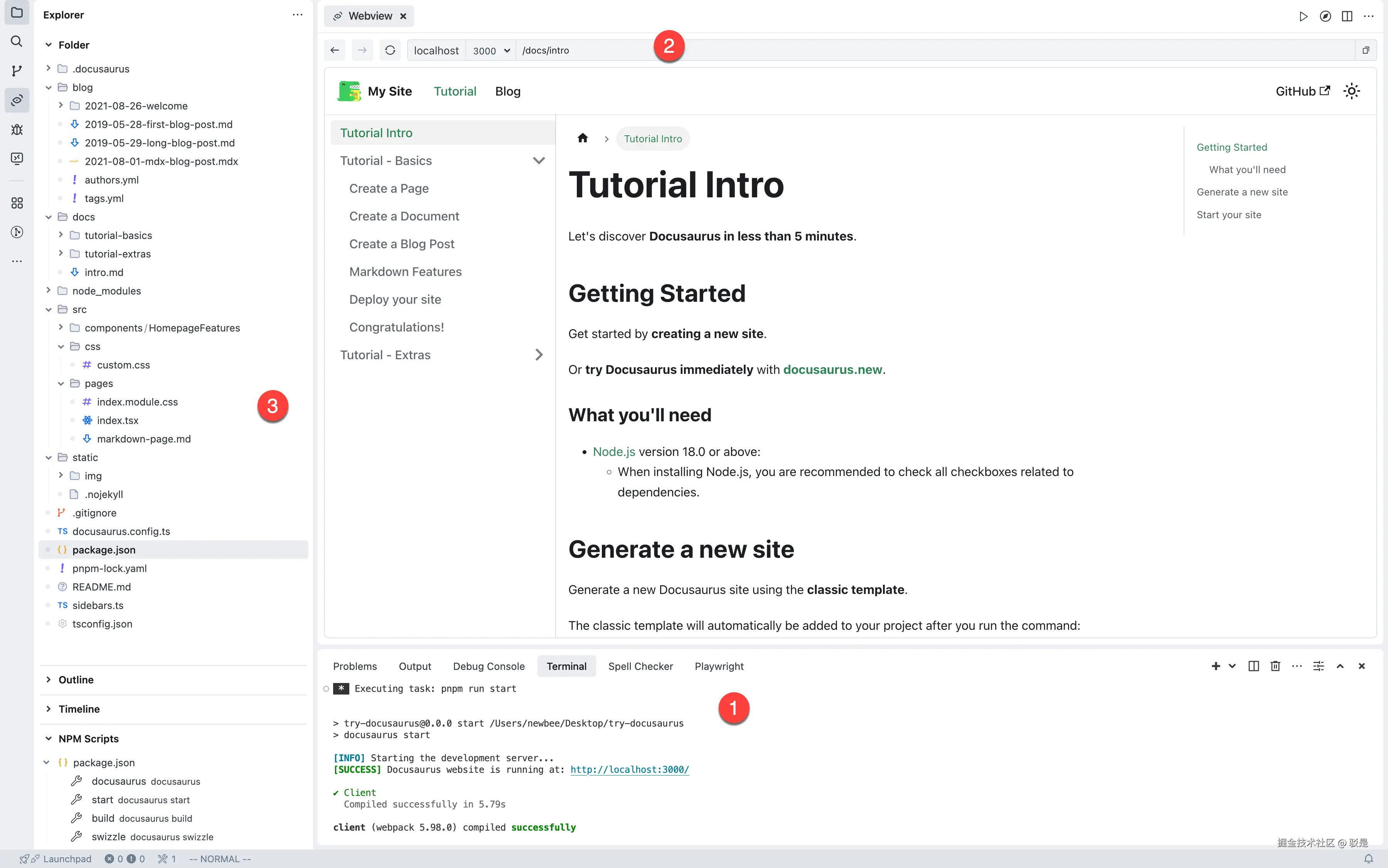The height and width of the screenshot is (868, 1388).
Task: Split the terminal panel
Action: pos(1253,666)
